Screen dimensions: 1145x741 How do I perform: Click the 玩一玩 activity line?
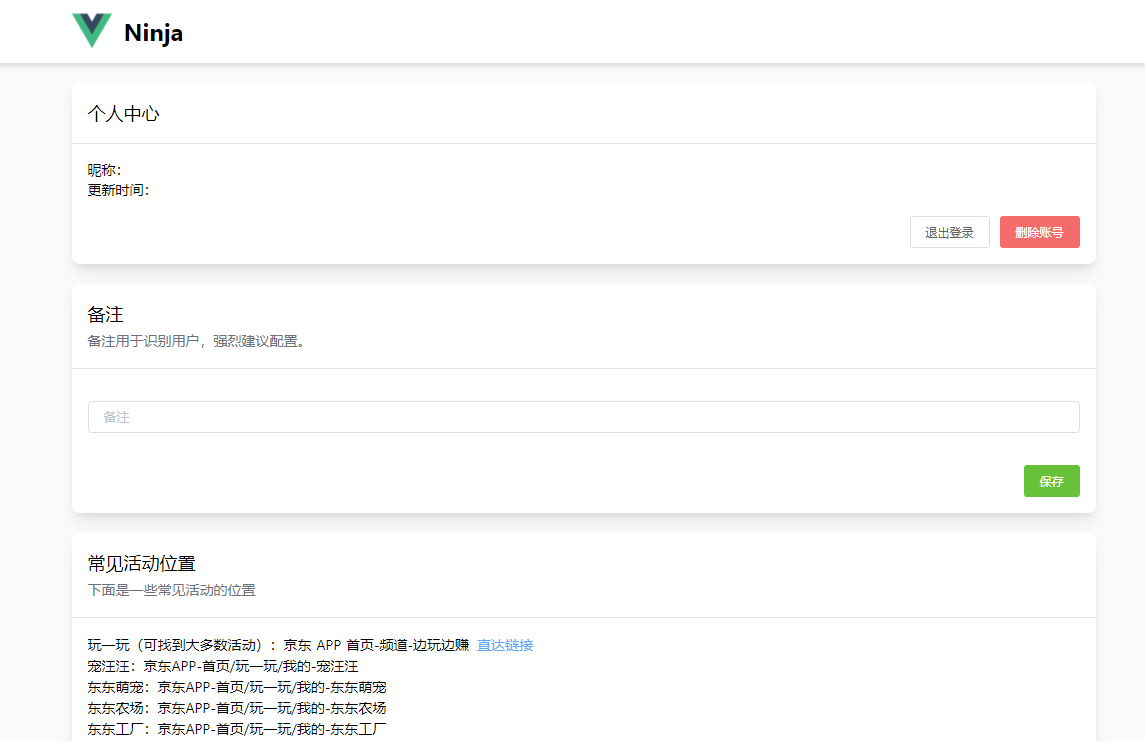pos(278,645)
